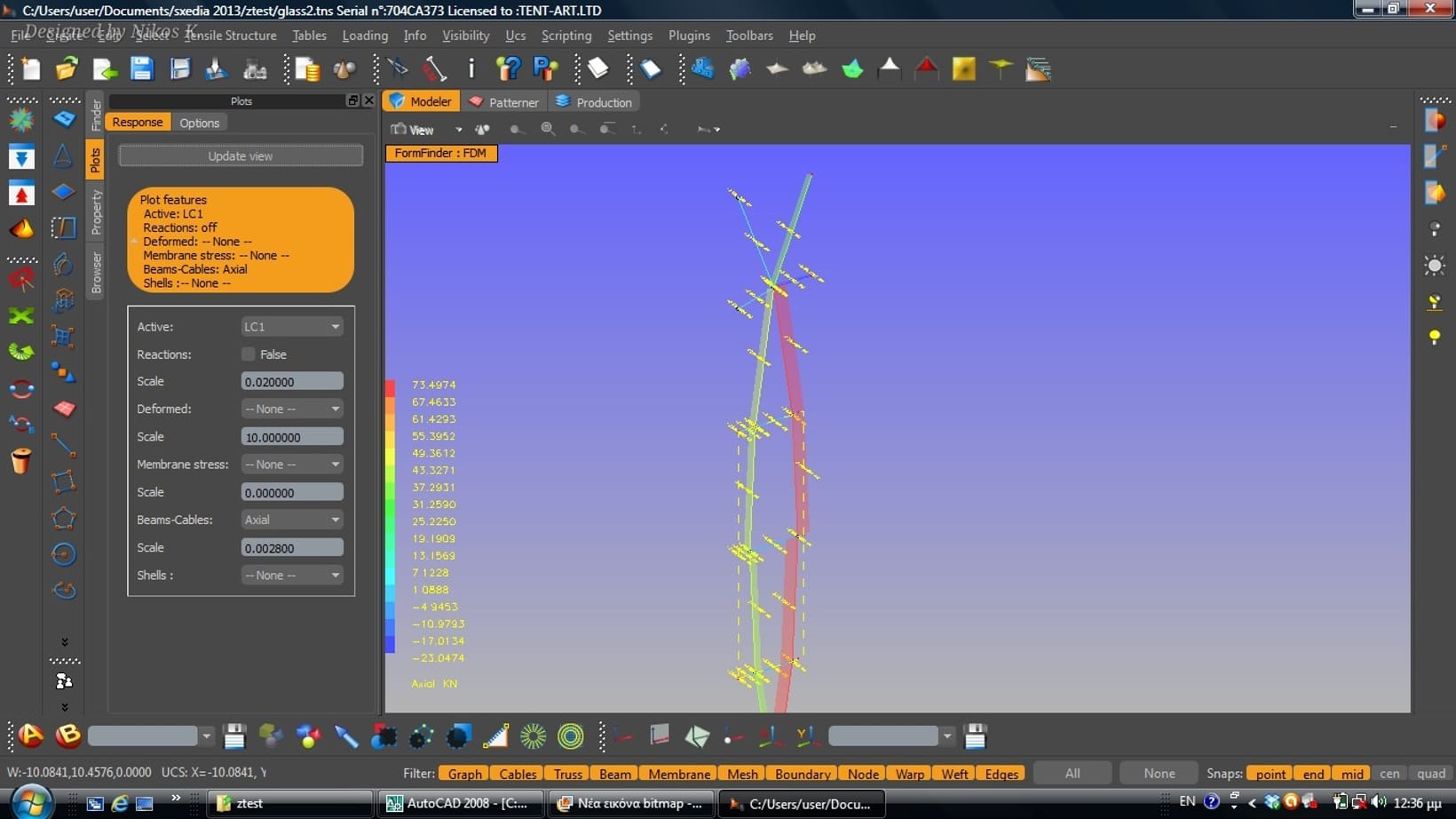Click the green concentric circles icon
The width and height of the screenshot is (1456, 819).
(x=571, y=736)
